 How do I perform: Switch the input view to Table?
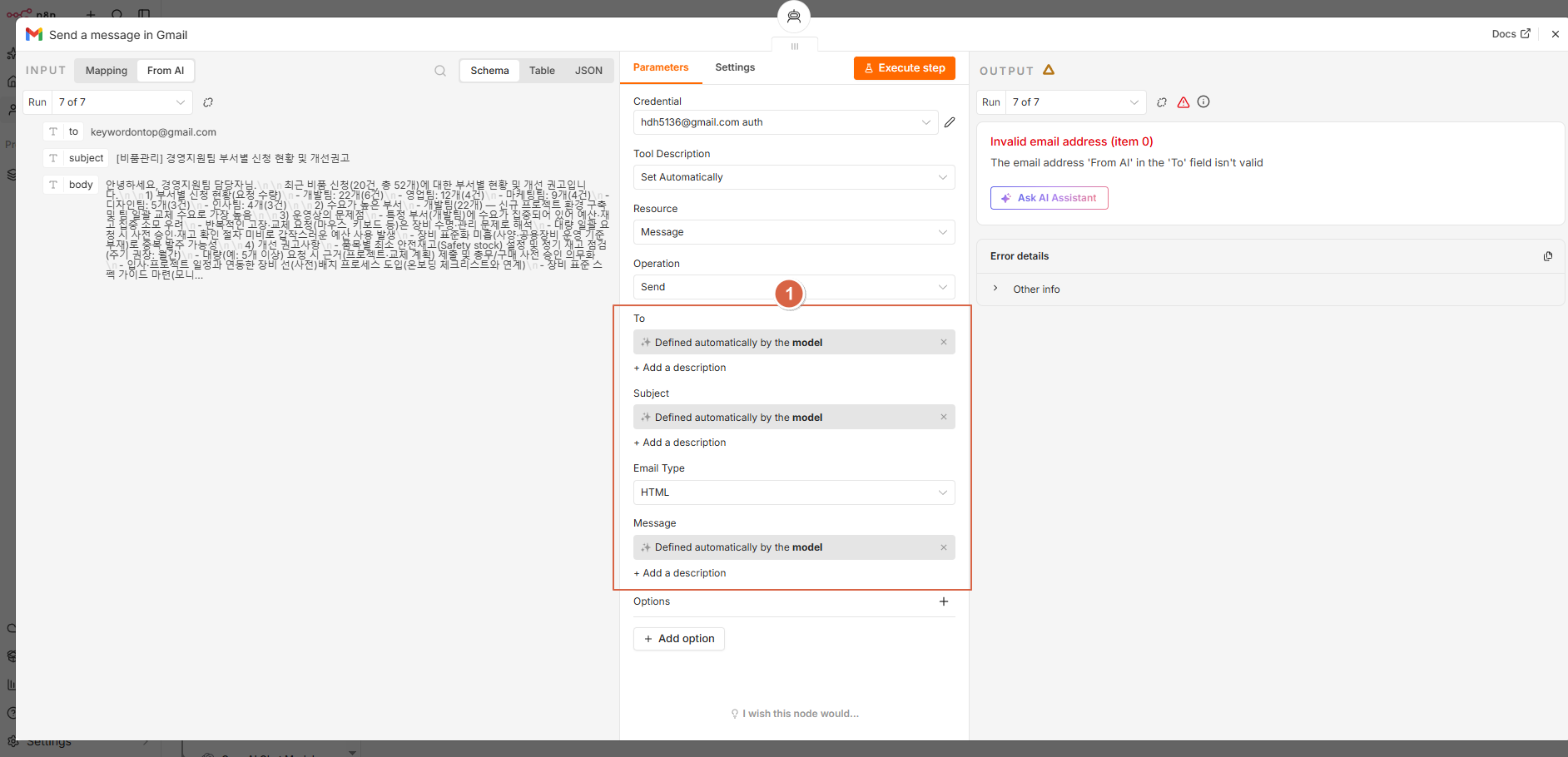pyautogui.click(x=542, y=71)
